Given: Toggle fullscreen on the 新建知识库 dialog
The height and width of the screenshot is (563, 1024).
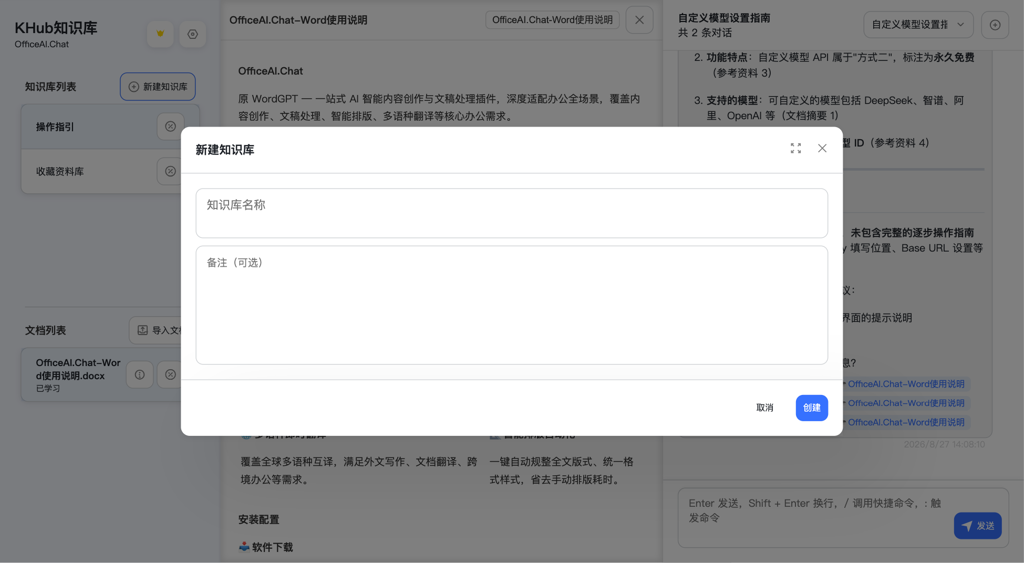Looking at the screenshot, I should click(795, 148).
